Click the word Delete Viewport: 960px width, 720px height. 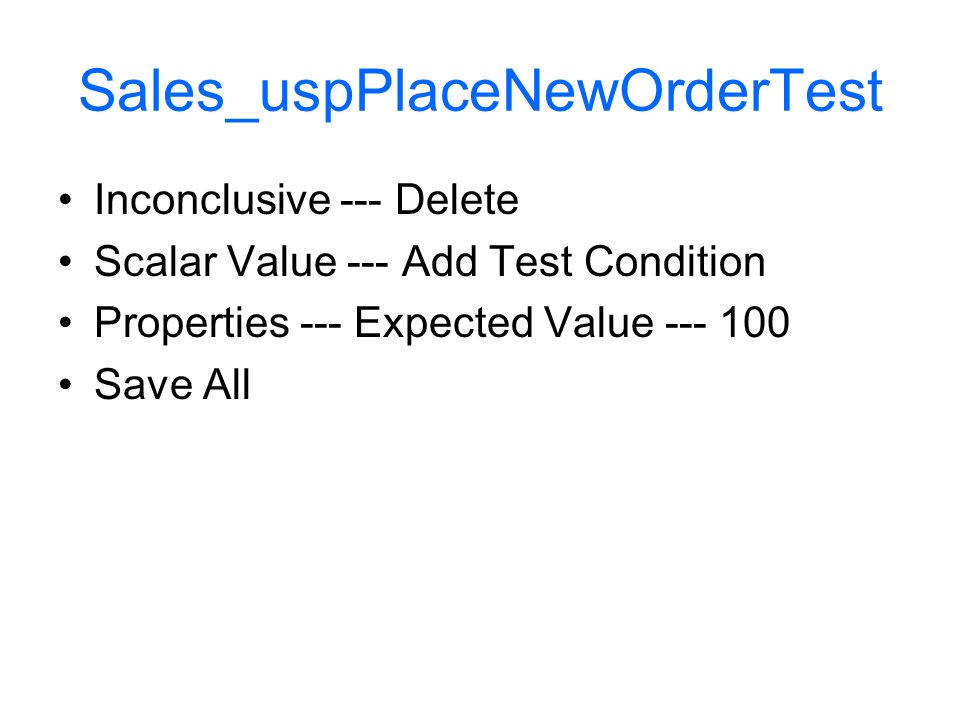tap(457, 200)
